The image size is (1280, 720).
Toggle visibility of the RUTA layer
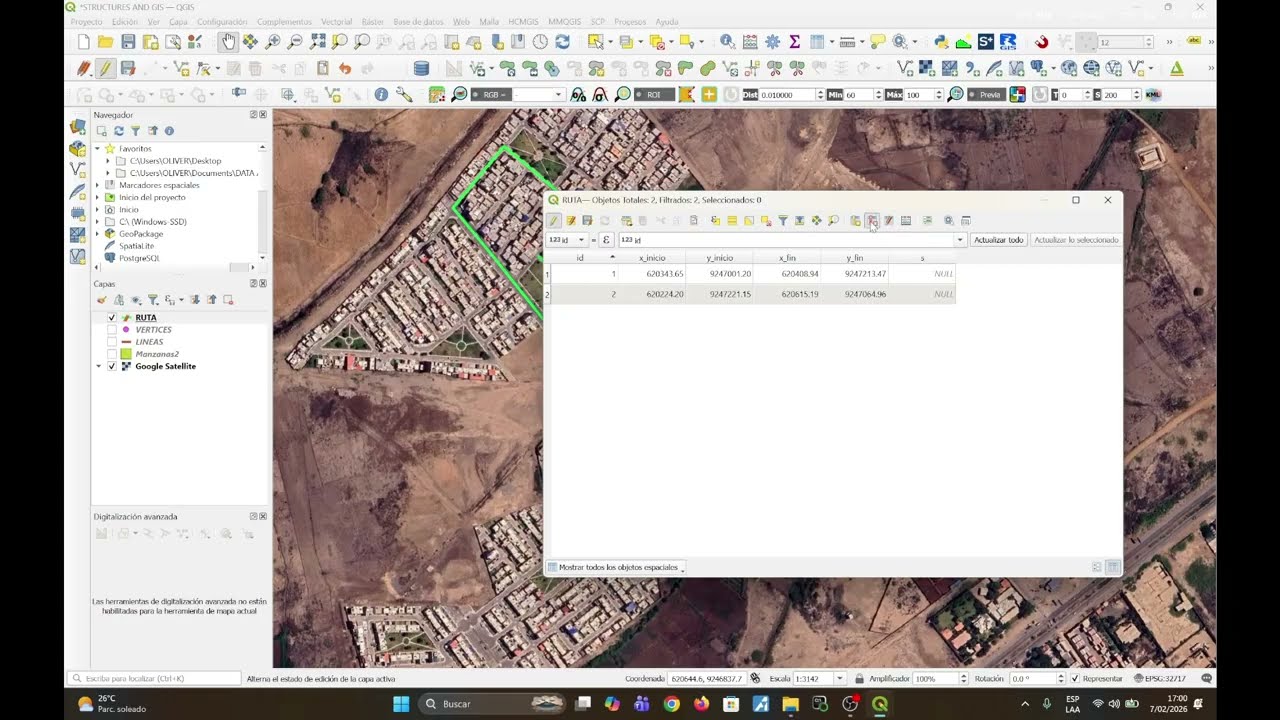pos(112,317)
